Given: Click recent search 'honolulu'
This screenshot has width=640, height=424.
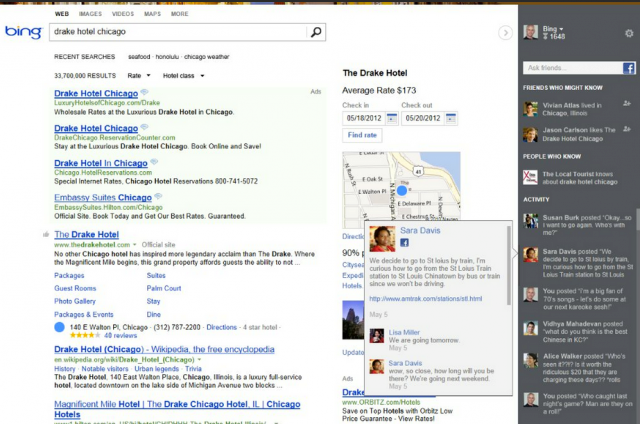Looking at the screenshot, I should (x=167, y=57).
